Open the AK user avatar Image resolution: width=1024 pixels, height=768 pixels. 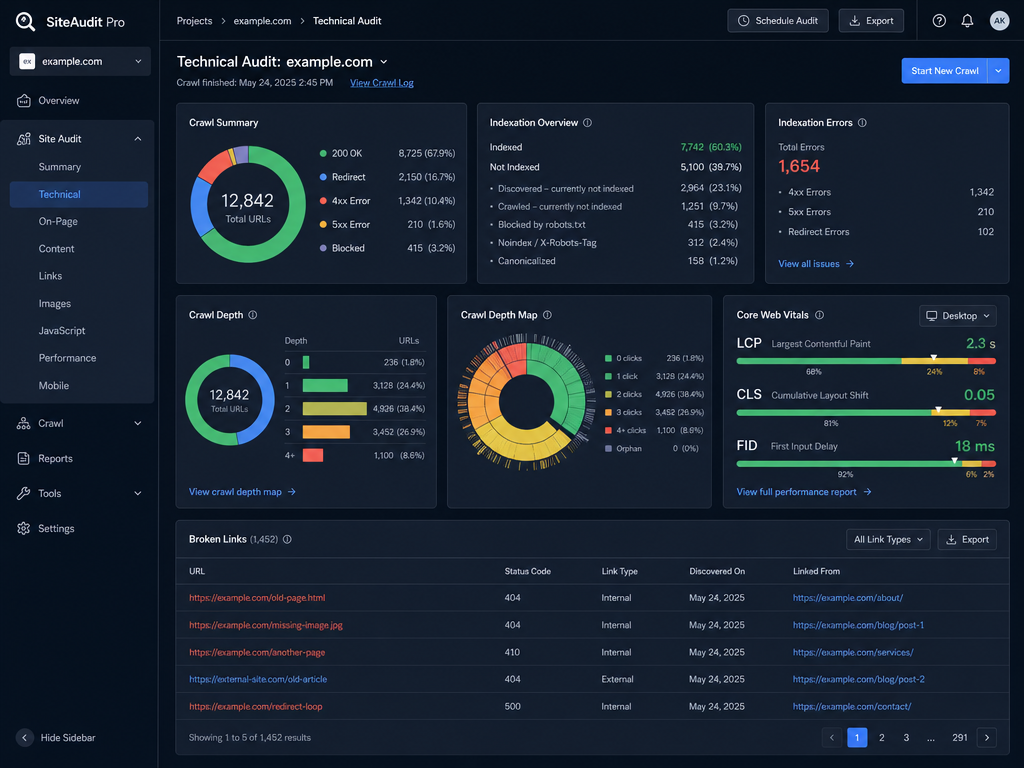pyautogui.click(x=999, y=21)
